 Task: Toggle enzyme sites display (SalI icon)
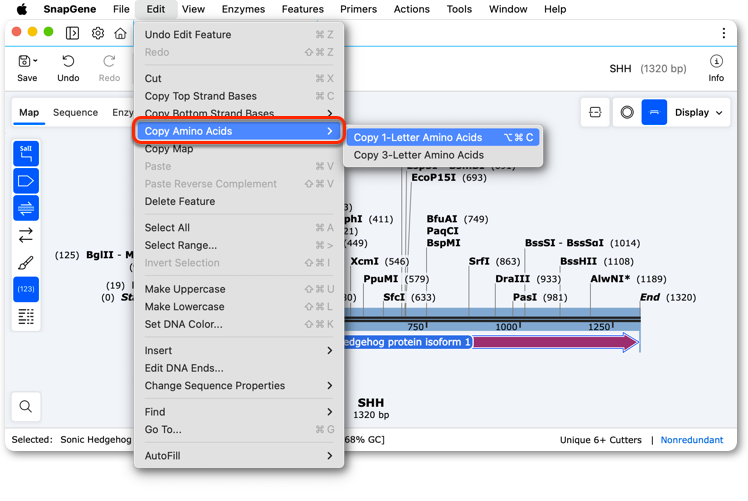[x=26, y=154]
